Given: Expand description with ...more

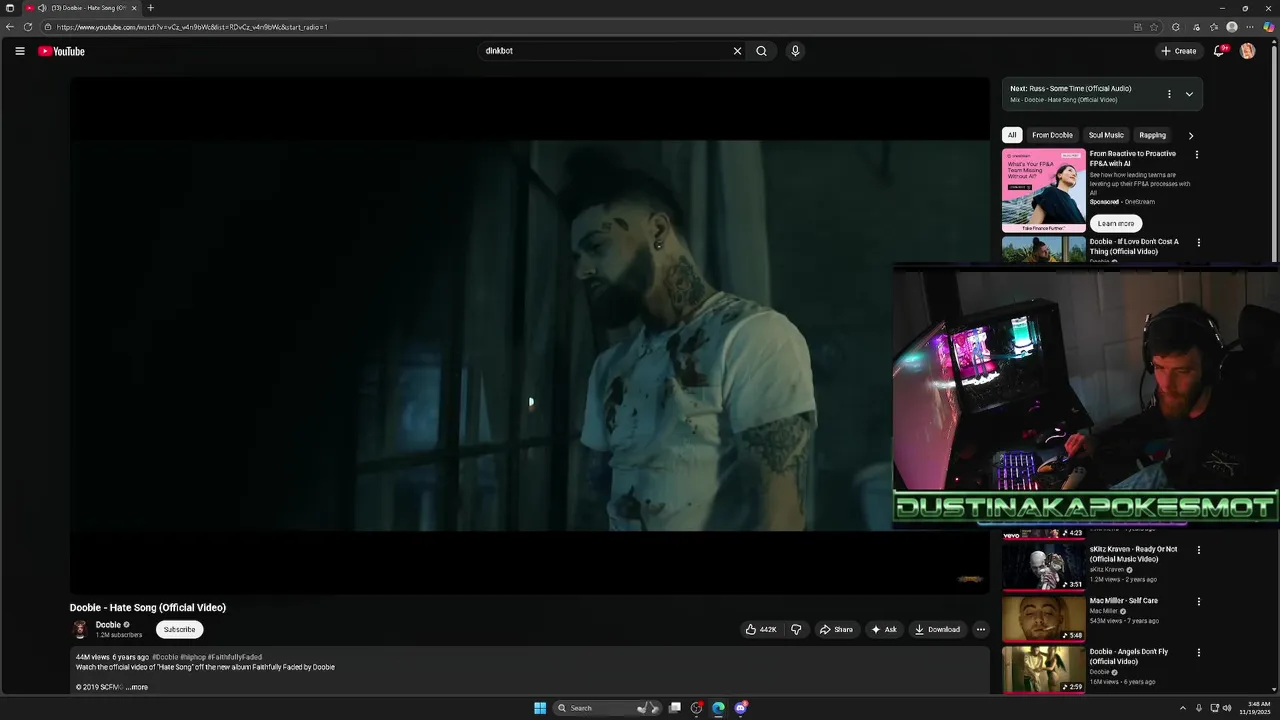Looking at the screenshot, I should pyautogui.click(x=137, y=687).
